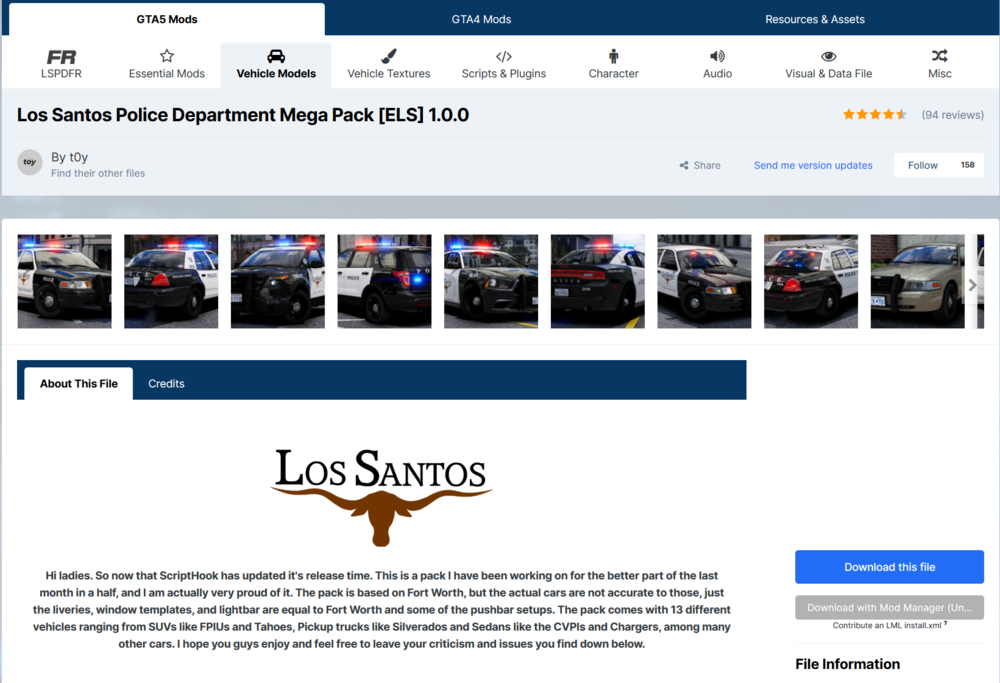Viewport: 1000px width, 683px height.
Task: Open t0y's author avatar
Action: click(x=29, y=163)
